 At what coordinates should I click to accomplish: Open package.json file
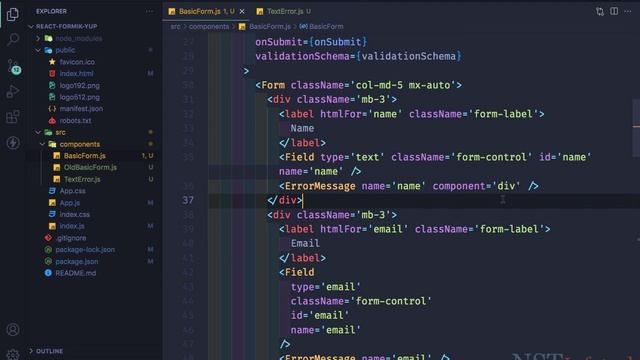coord(77,261)
